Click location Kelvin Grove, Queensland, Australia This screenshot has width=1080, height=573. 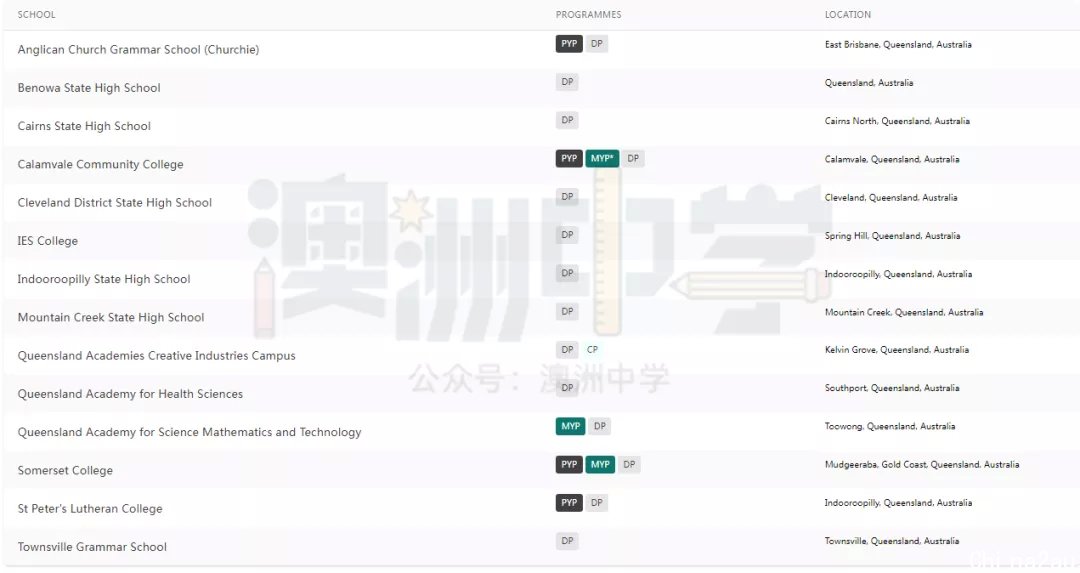(x=897, y=350)
